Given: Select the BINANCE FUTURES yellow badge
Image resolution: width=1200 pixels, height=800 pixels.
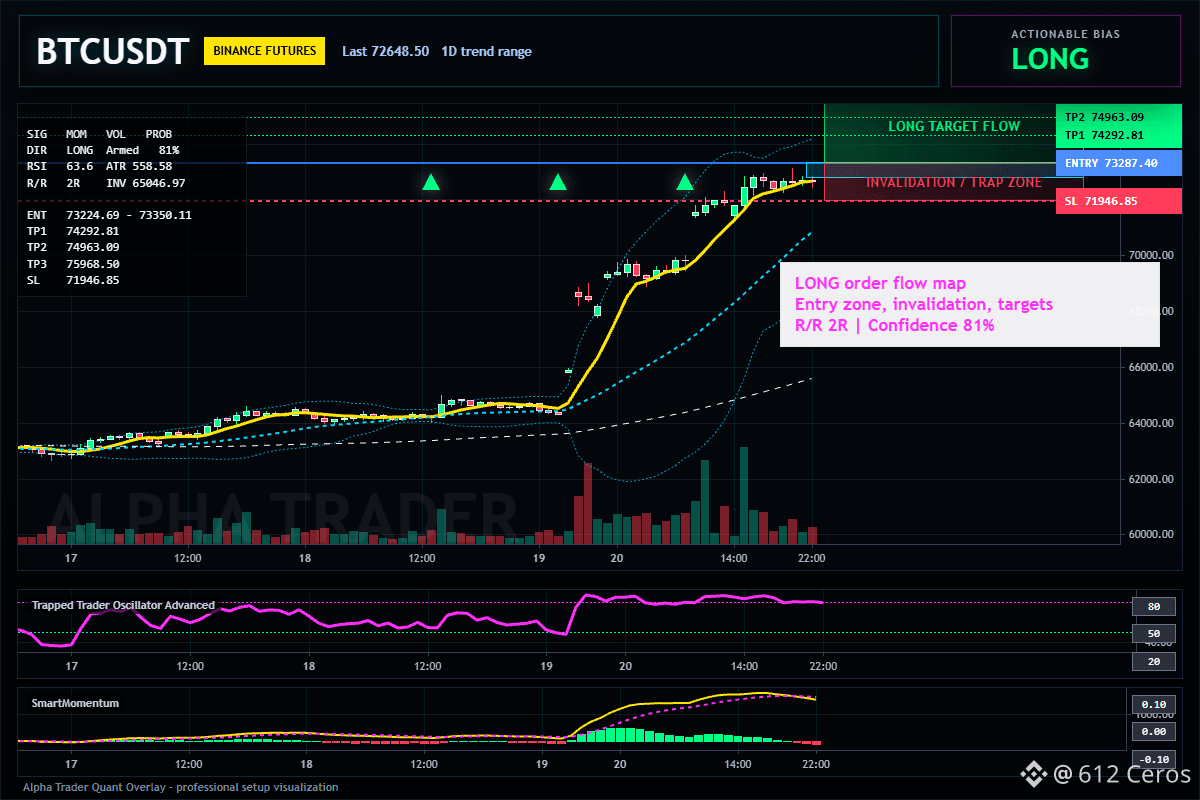Looking at the screenshot, I should [x=264, y=51].
